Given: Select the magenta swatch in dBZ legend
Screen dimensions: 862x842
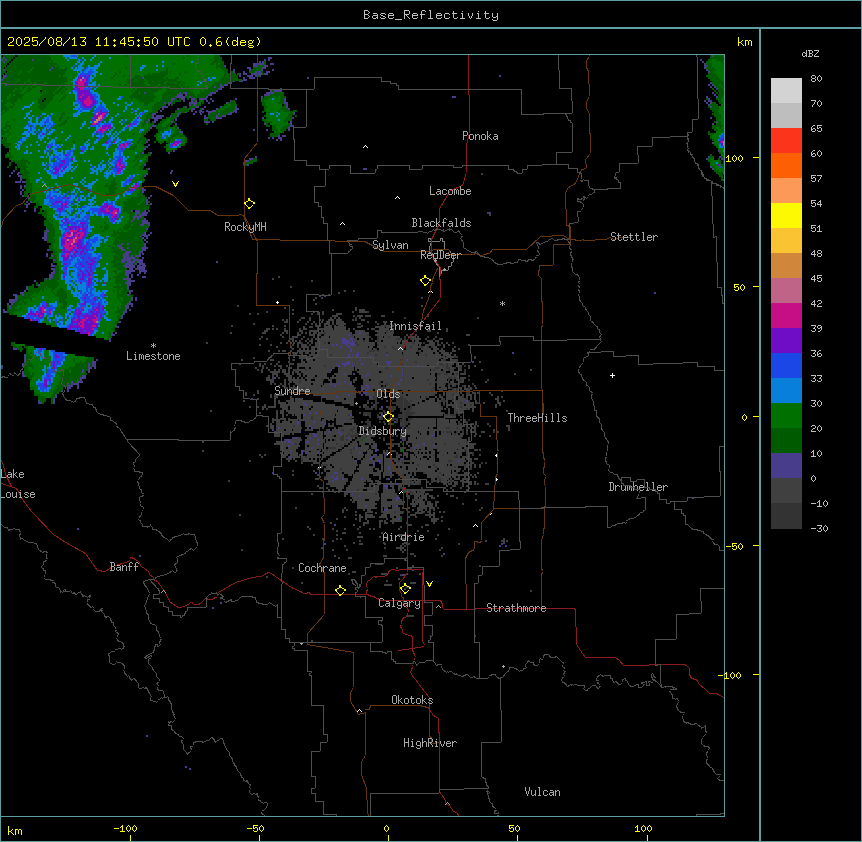Looking at the screenshot, I should [x=786, y=315].
